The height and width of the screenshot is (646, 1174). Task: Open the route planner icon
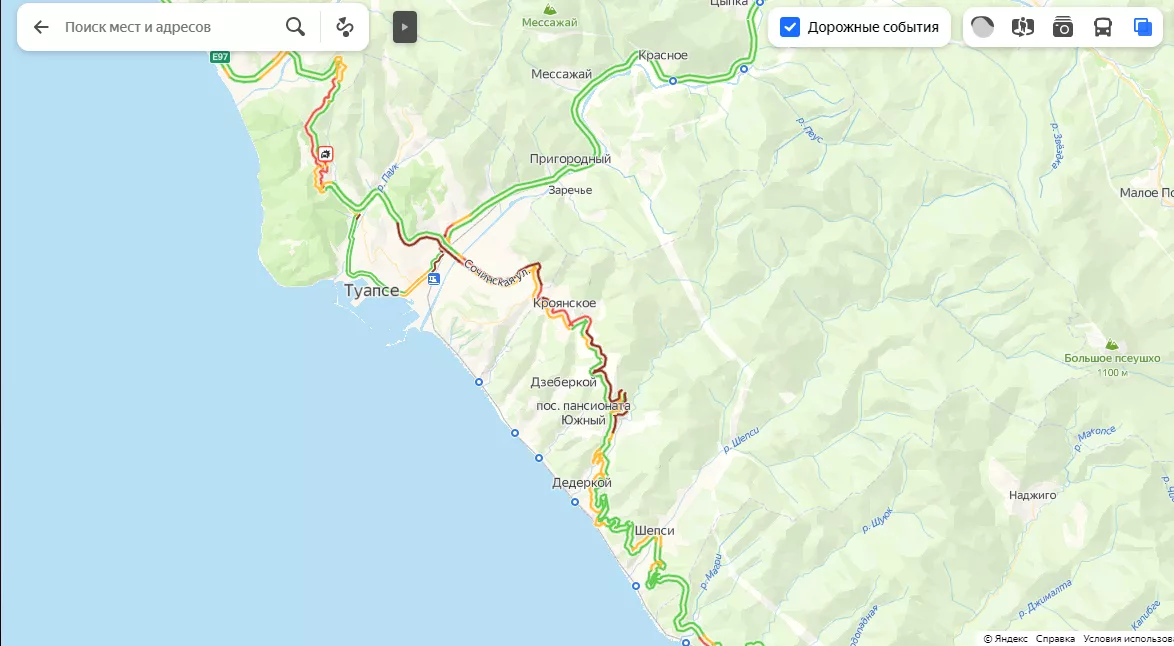344,27
